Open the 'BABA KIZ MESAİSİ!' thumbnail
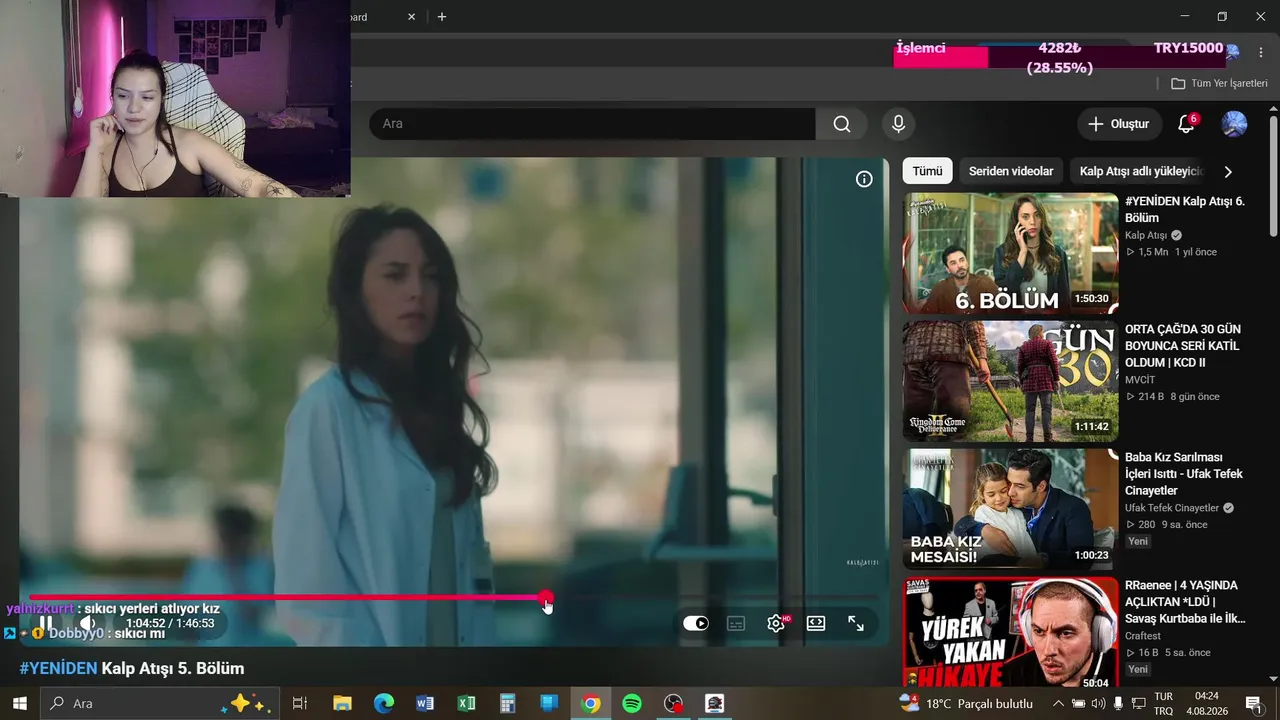 1010,509
